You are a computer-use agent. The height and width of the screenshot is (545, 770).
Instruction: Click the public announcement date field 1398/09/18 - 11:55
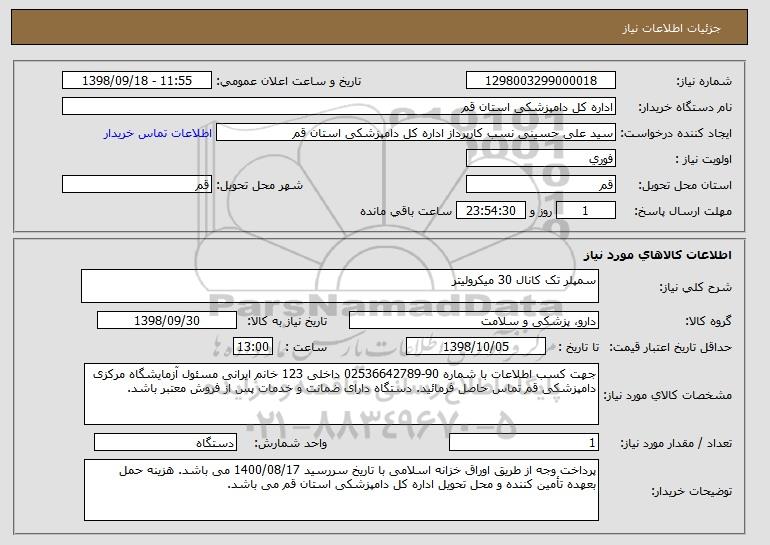137,81
